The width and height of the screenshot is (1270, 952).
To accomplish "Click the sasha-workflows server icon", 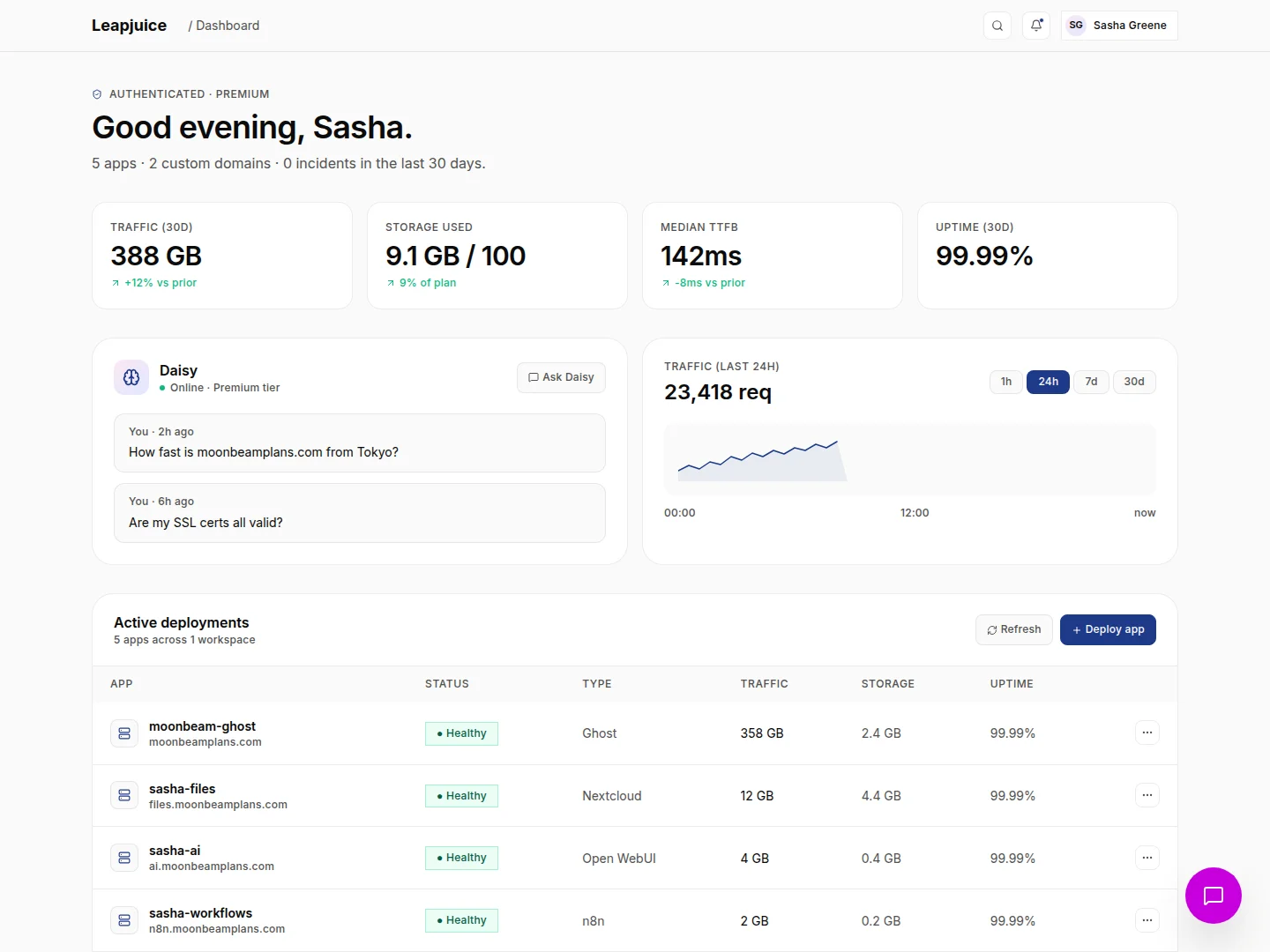I will point(124,920).
